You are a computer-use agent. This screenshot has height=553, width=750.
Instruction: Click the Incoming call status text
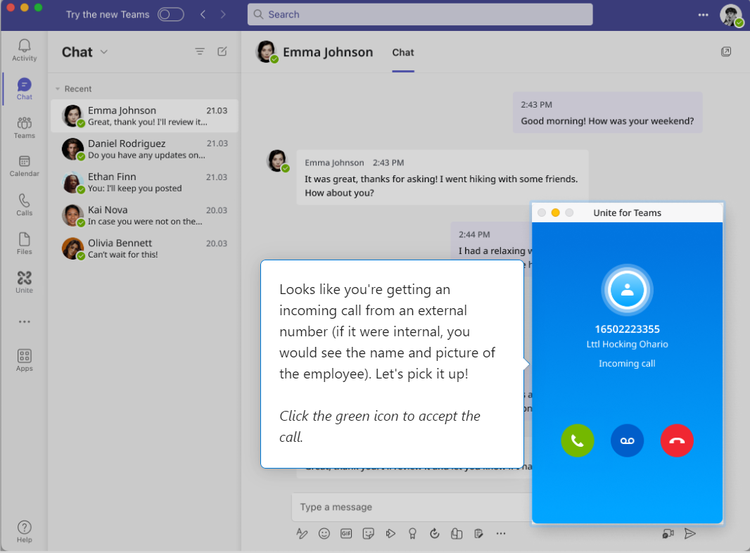point(627,364)
